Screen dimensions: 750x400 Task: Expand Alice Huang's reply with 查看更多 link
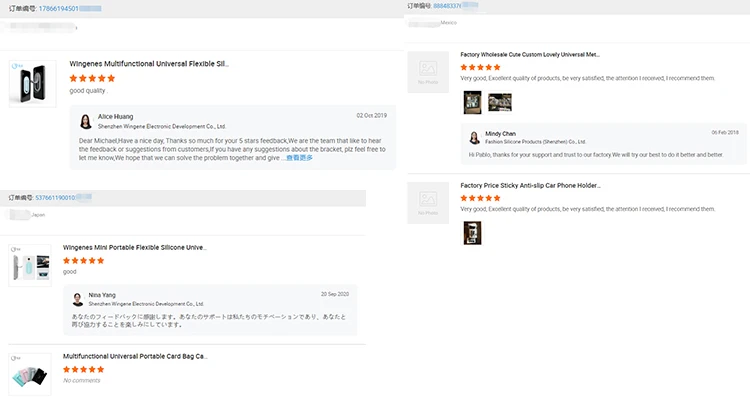pos(299,158)
